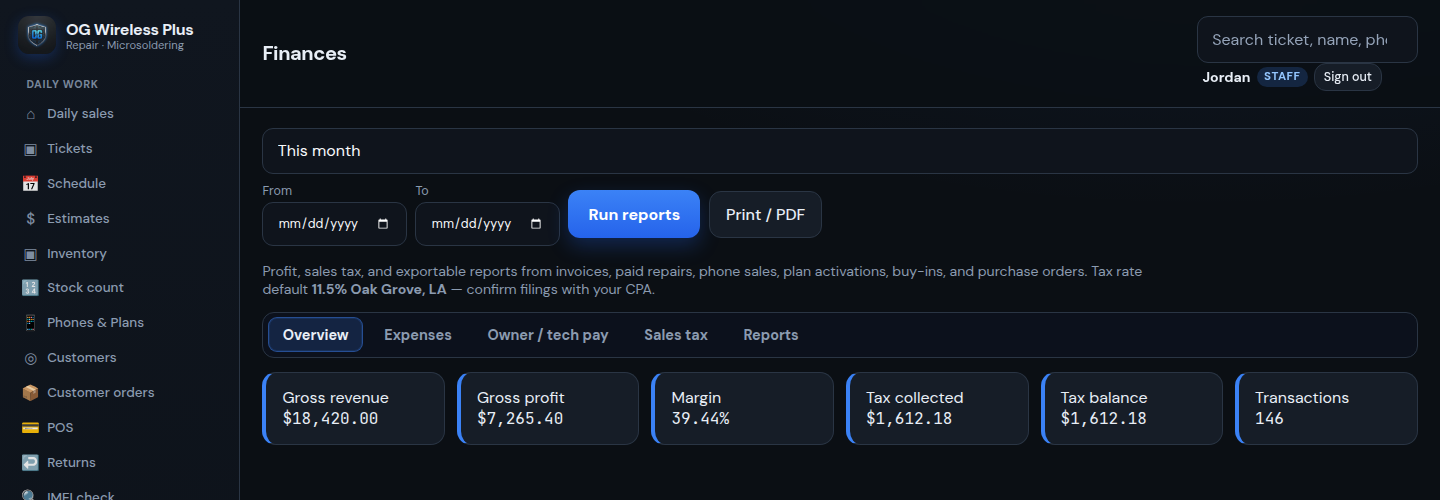Screen dimensions: 1440x500
Task: Click the Phones & Plans phone icon
Action: pyautogui.click(x=30, y=323)
